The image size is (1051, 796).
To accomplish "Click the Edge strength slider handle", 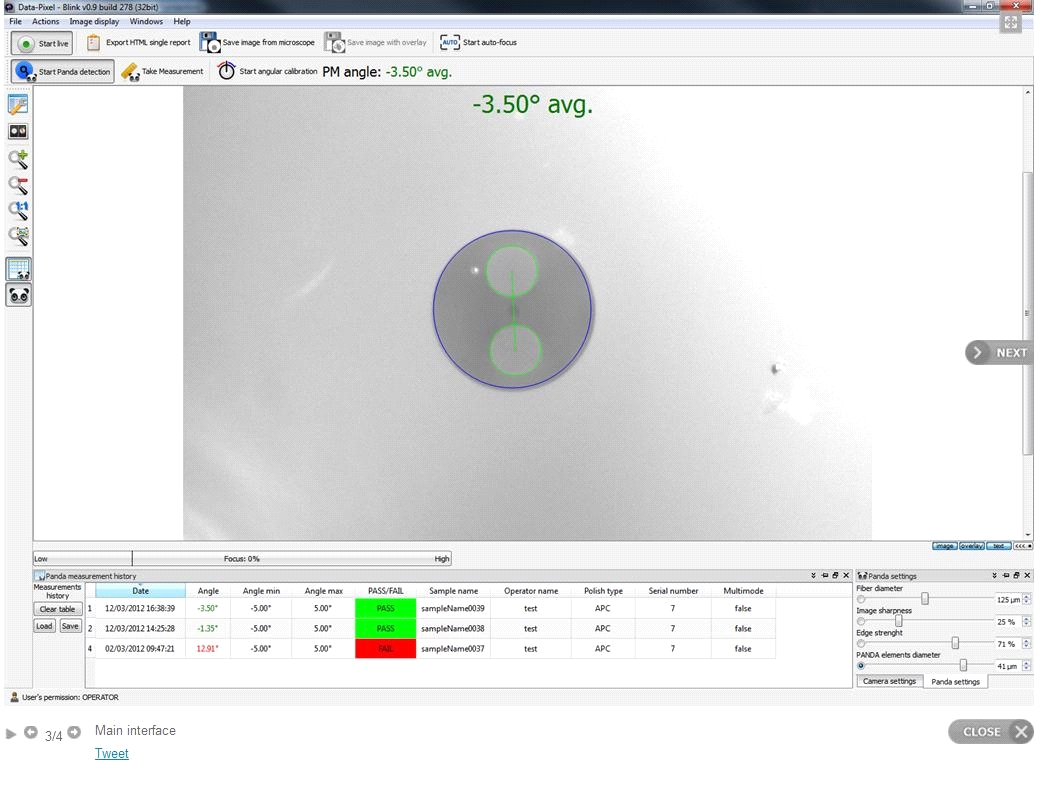I will tap(955, 643).
